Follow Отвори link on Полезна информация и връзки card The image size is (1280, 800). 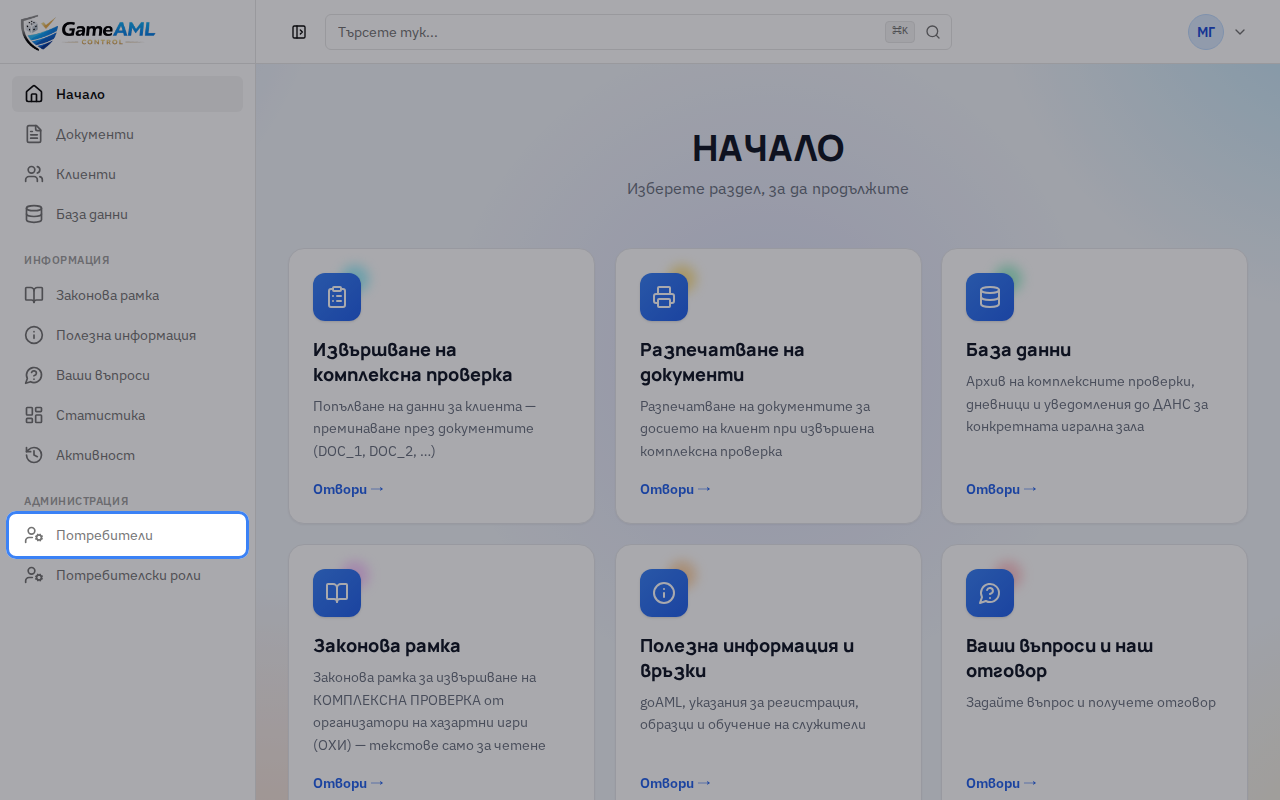675,783
